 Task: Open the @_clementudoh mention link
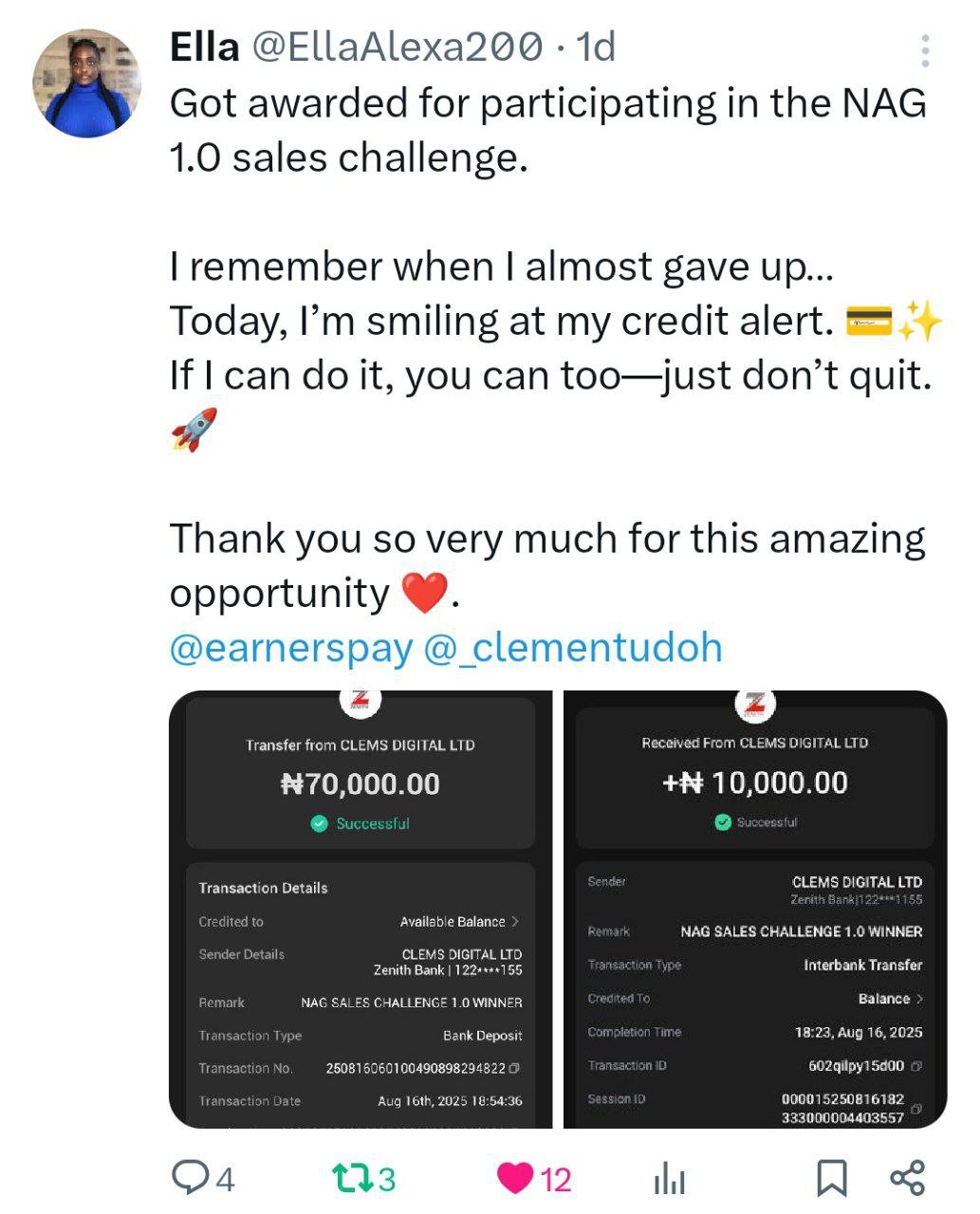click(572, 648)
